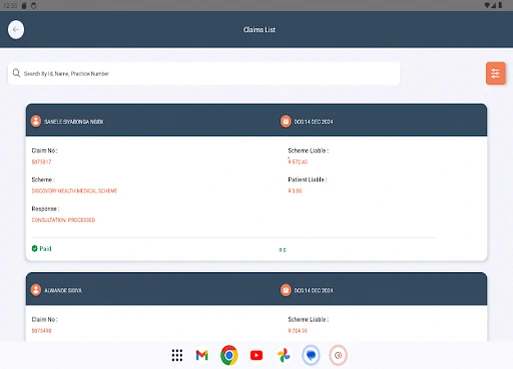Select claim number 5075498
Screen dimensions: 513x369
(x=41, y=331)
